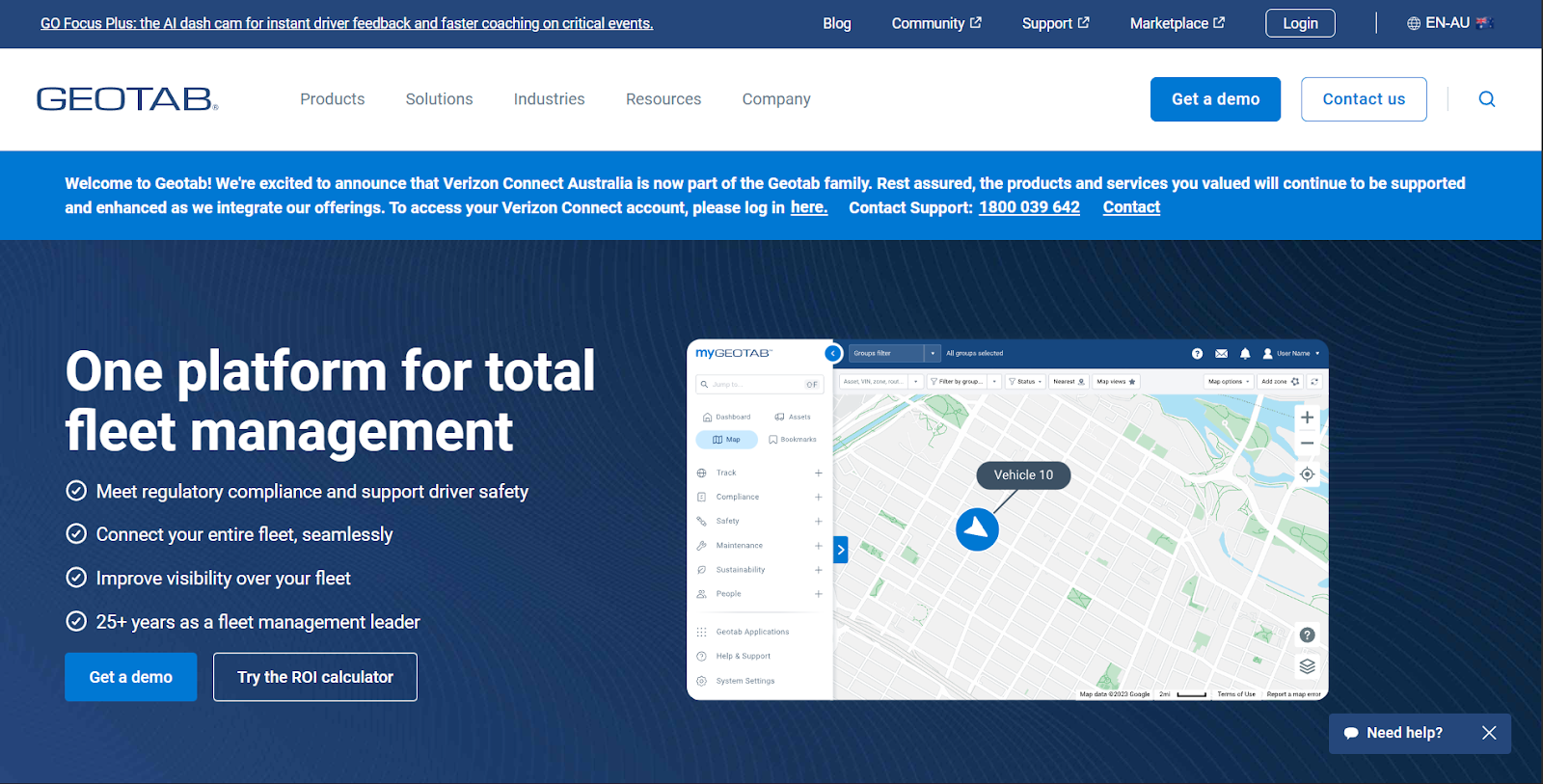The image size is (1543, 784).
Task: Select the Map pill in sidebar
Action: click(x=726, y=440)
